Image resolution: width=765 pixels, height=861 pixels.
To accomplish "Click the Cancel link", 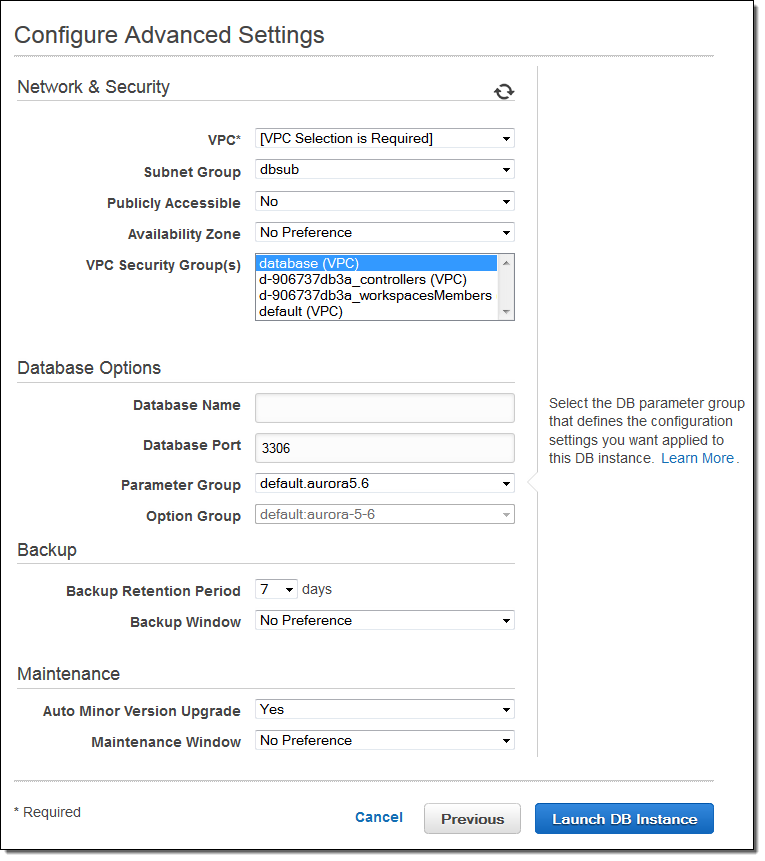I will (379, 818).
